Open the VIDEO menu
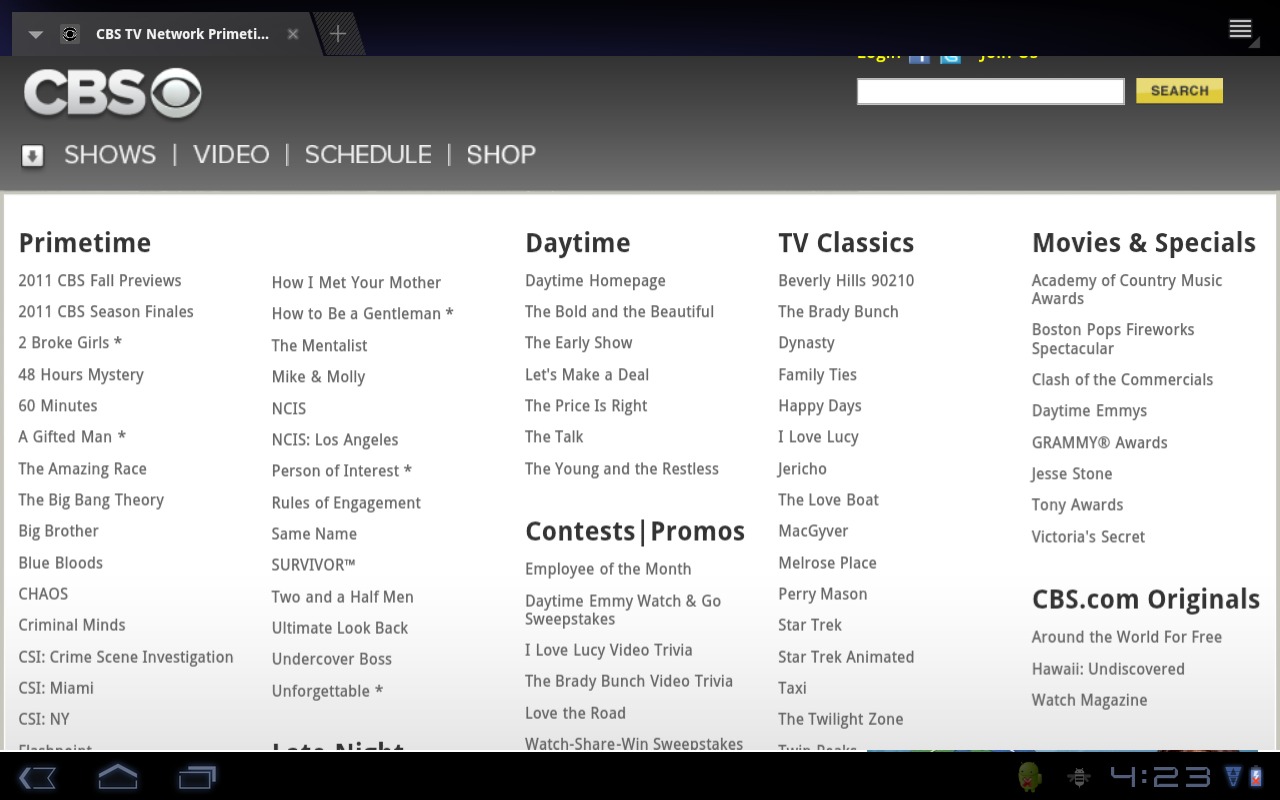Viewport: 1280px width, 800px height. point(231,155)
